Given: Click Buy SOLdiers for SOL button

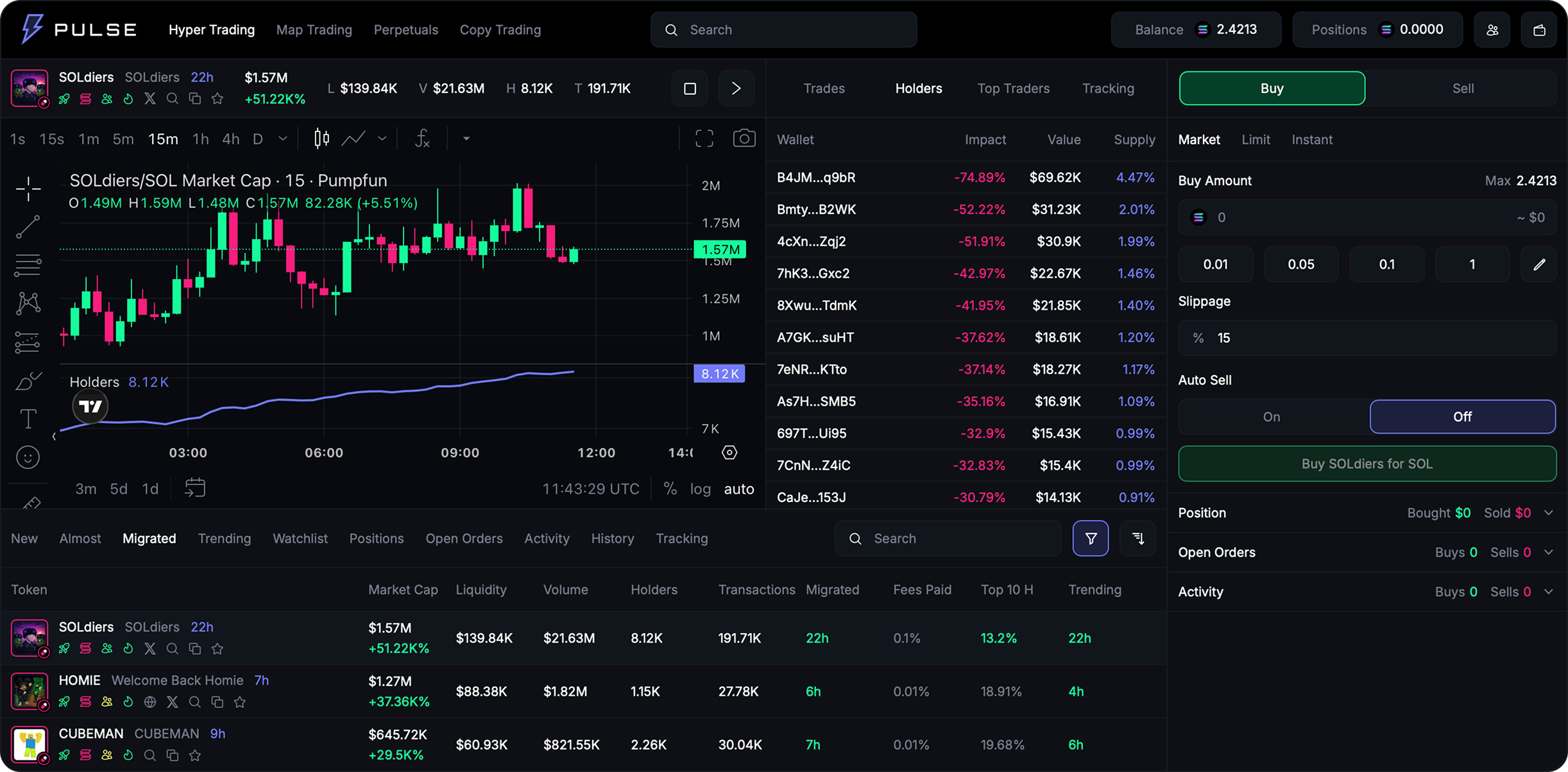Looking at the screenshot, I should 1367,464.
